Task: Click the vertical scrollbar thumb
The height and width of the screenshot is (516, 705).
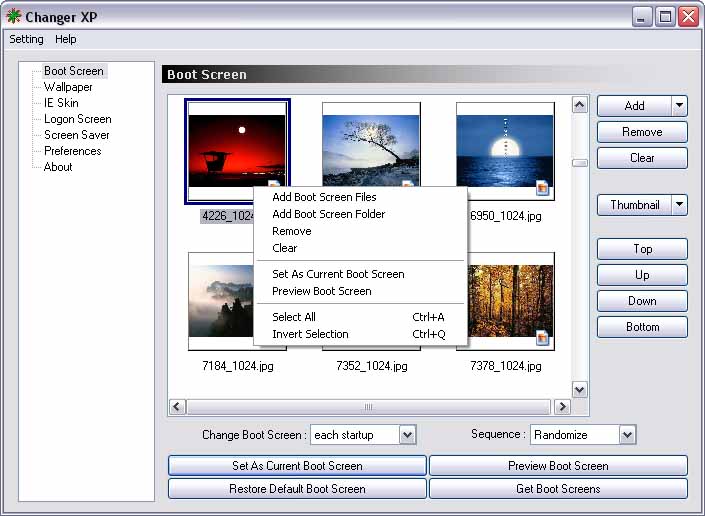Action: pos(579,163)
